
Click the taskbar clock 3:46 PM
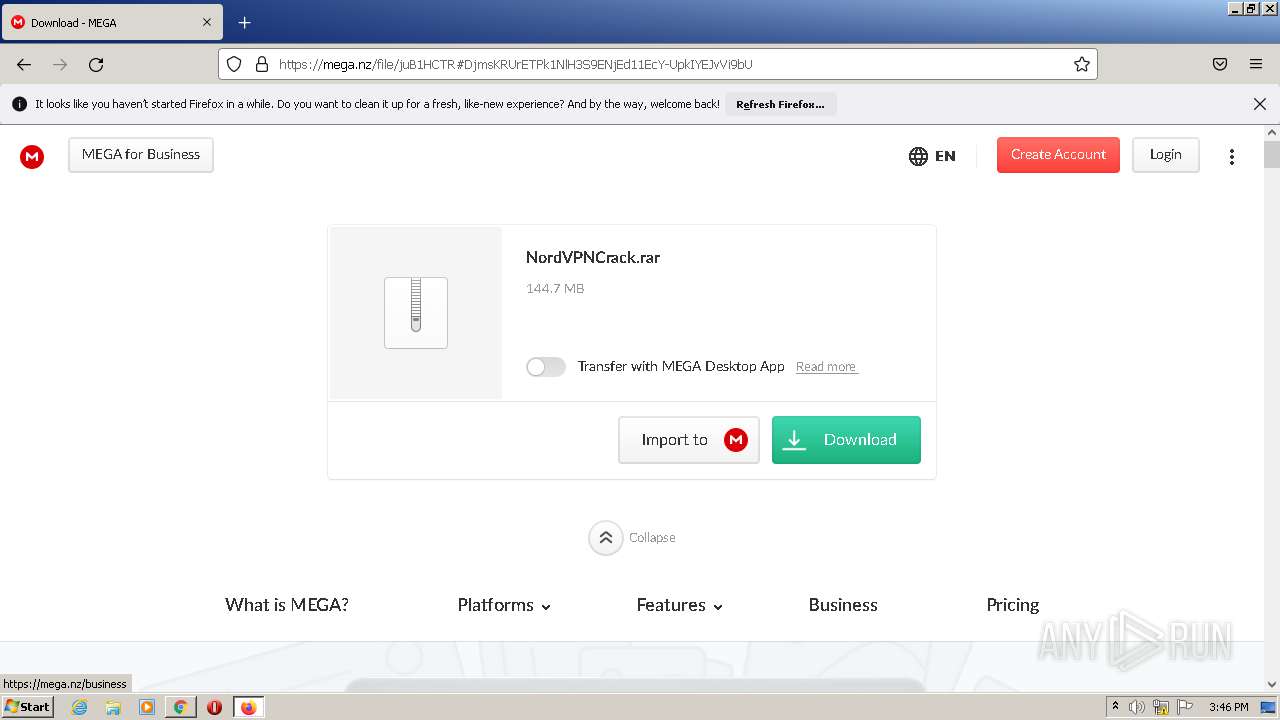(1229, 707)
